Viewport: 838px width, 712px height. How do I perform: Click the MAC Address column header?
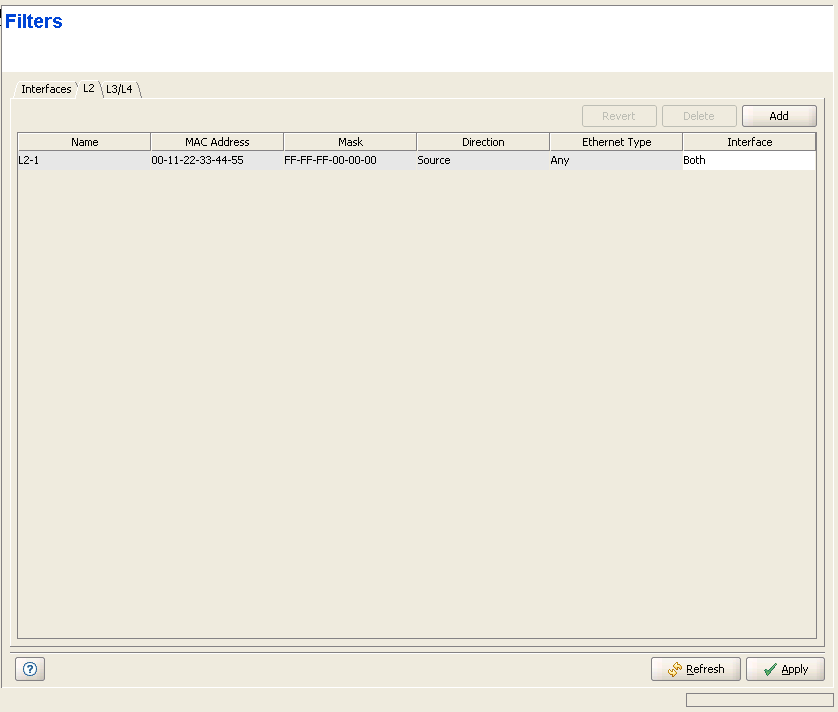(x=217, y=142)
